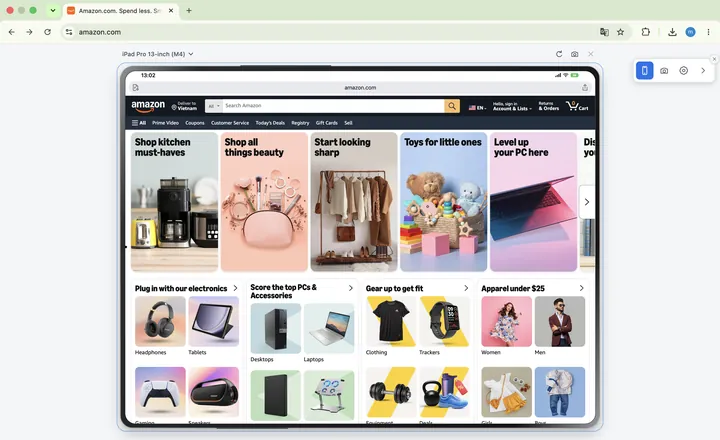Screen dimensions: 720x440
Task: Open Today's Deals
Action: [x=270, y=123]
